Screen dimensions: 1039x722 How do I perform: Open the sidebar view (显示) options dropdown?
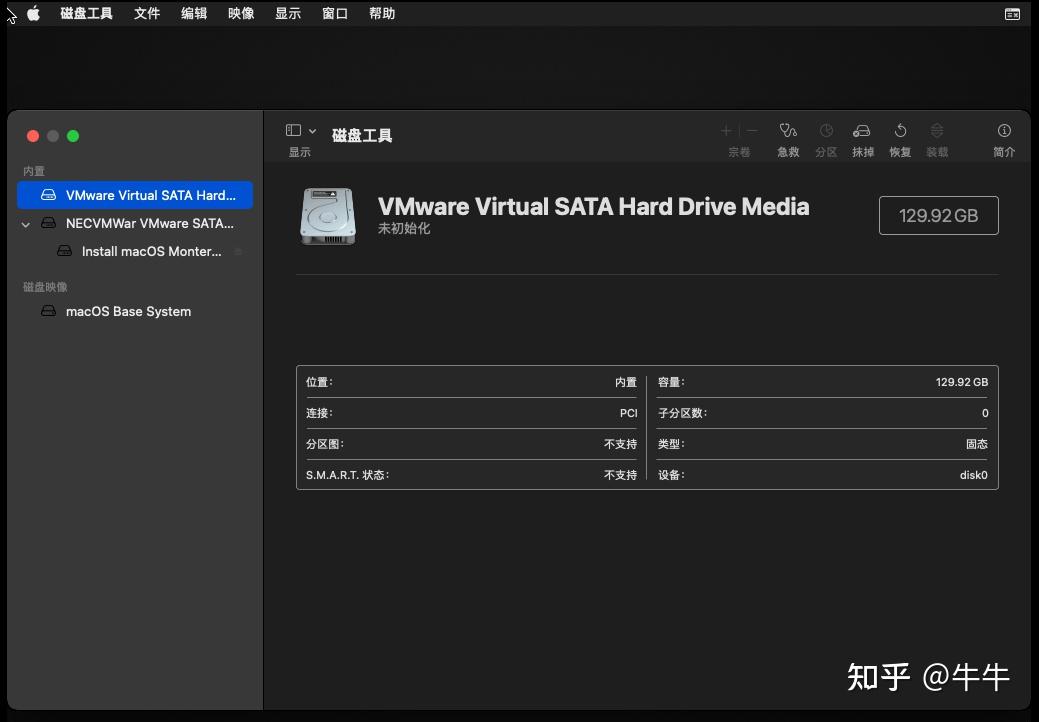(298, 130)
